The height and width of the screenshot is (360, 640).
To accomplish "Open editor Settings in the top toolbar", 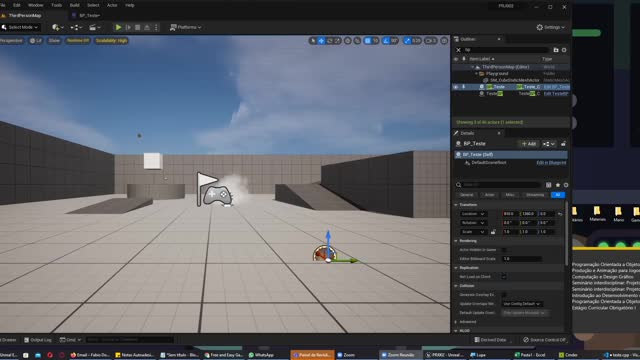I will 551,27.
